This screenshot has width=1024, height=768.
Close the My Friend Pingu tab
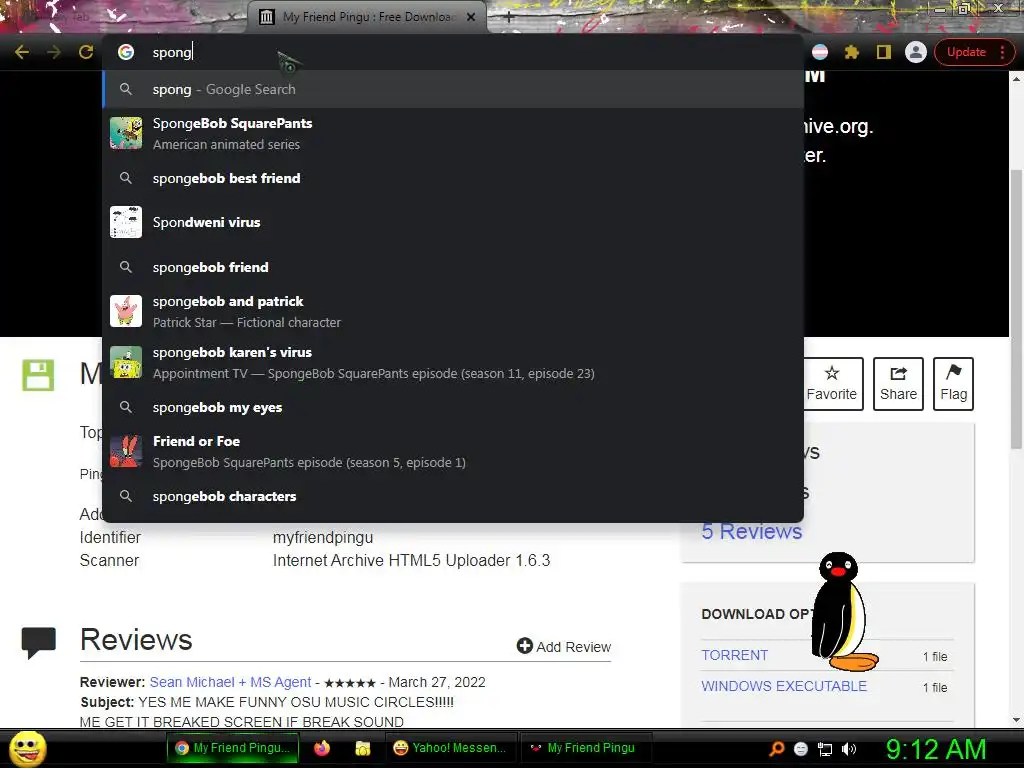471,17
